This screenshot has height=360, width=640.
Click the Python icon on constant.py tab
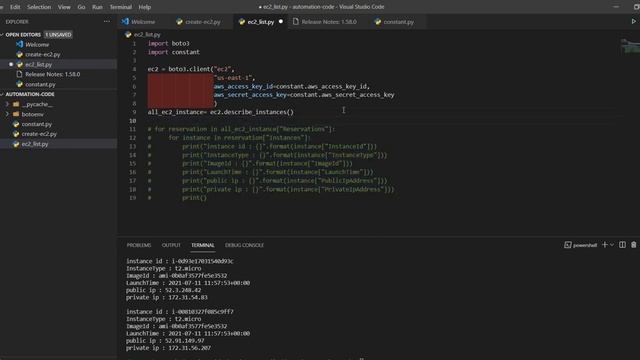click(378, 22)
